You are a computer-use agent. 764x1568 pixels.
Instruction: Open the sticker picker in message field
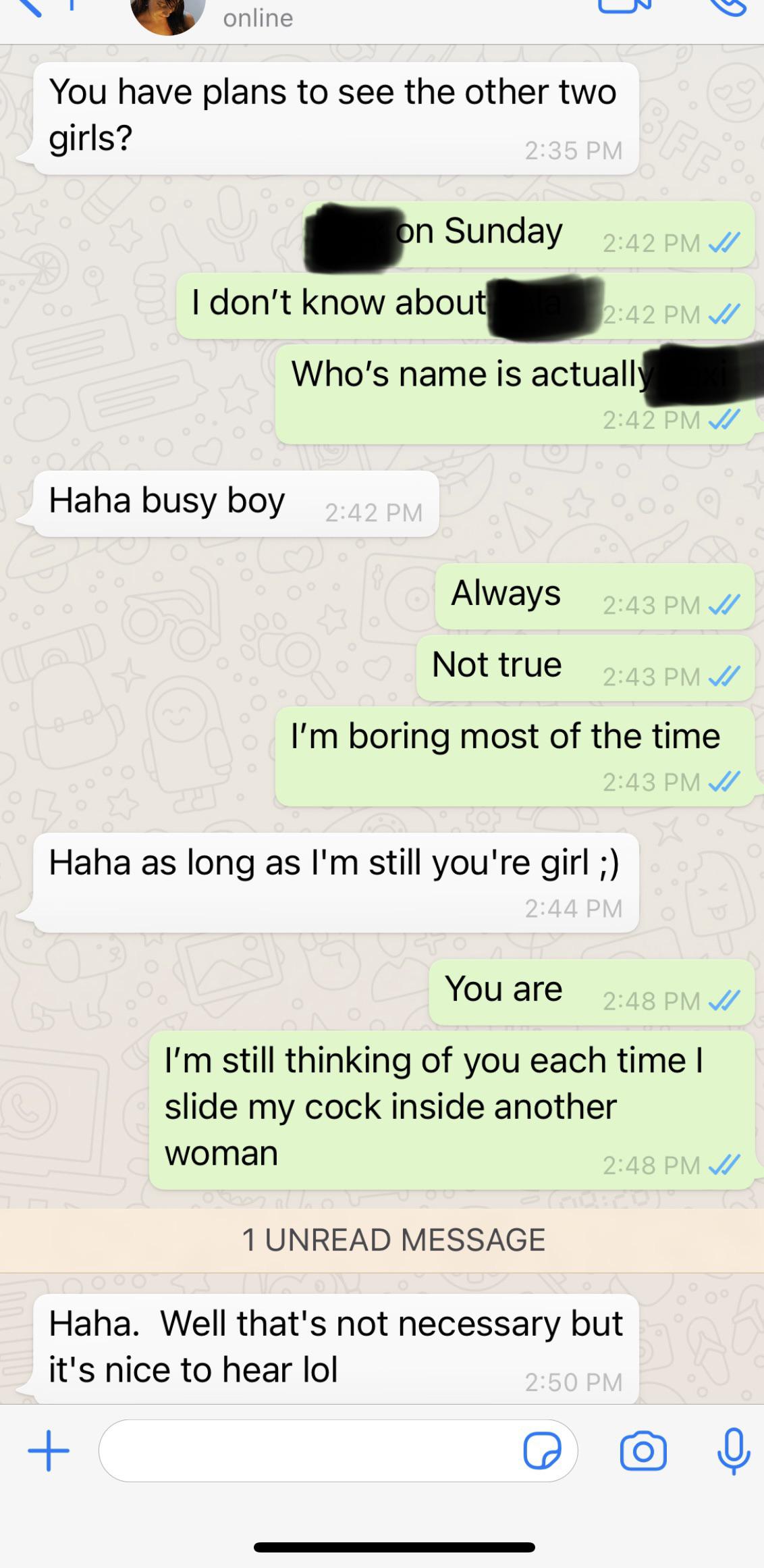[543, 1451]
